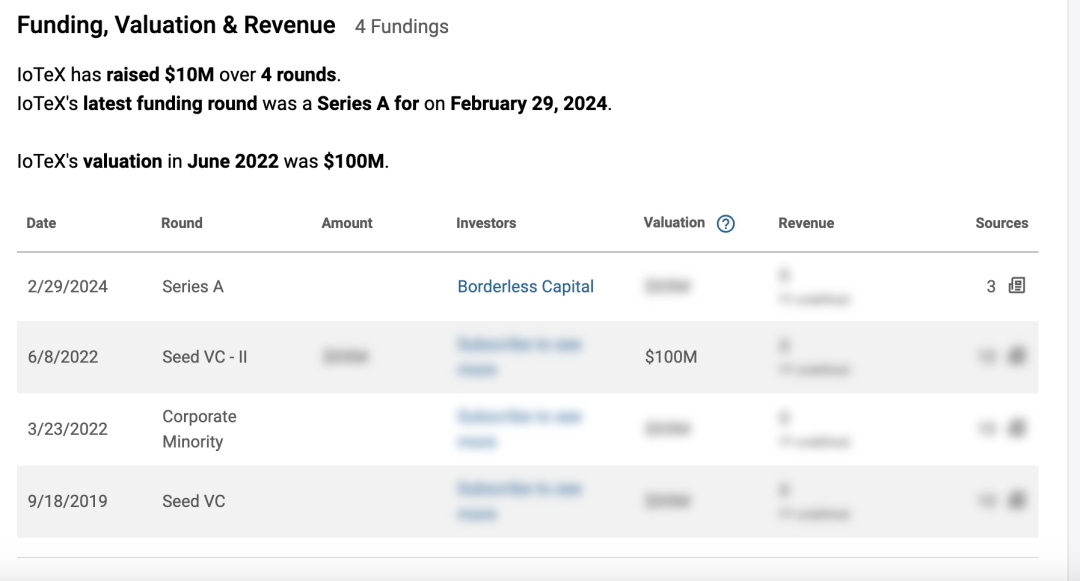The width and height of the screenshot is (1080, 581).
Task: Click the Valuation help question mark icon
Action: [x=727, y=224]
